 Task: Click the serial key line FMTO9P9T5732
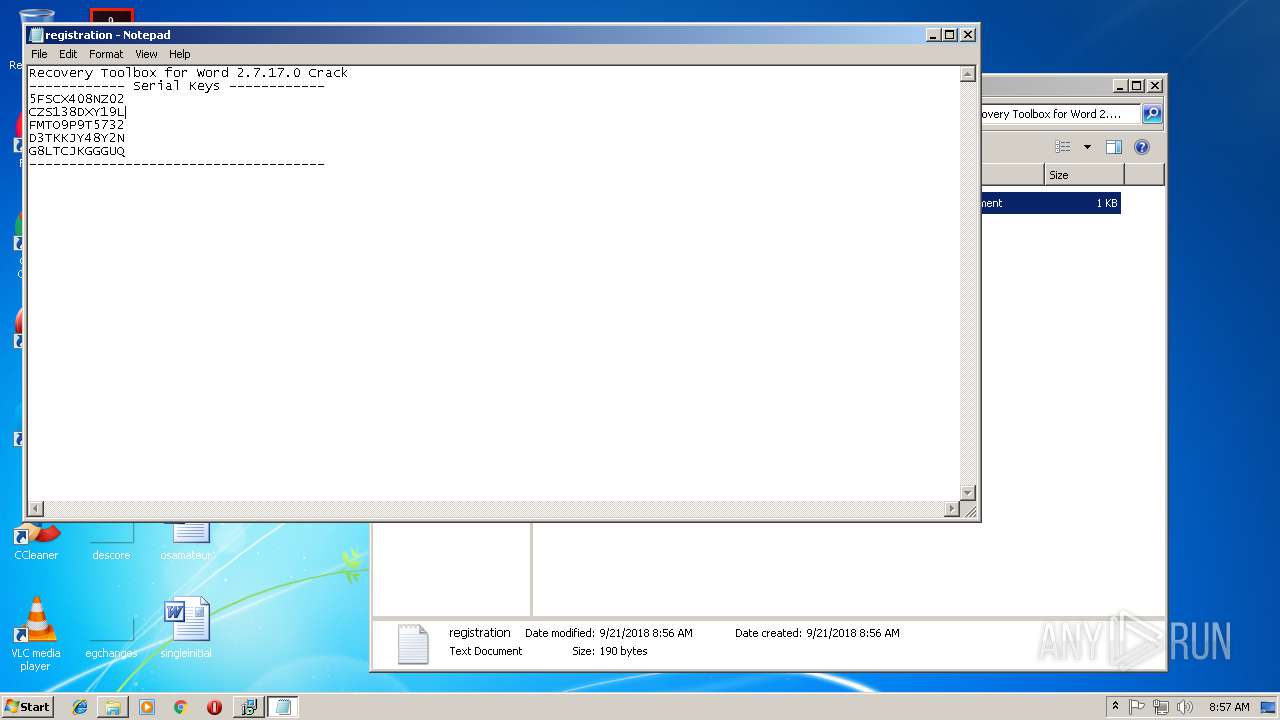coord(77,125)
